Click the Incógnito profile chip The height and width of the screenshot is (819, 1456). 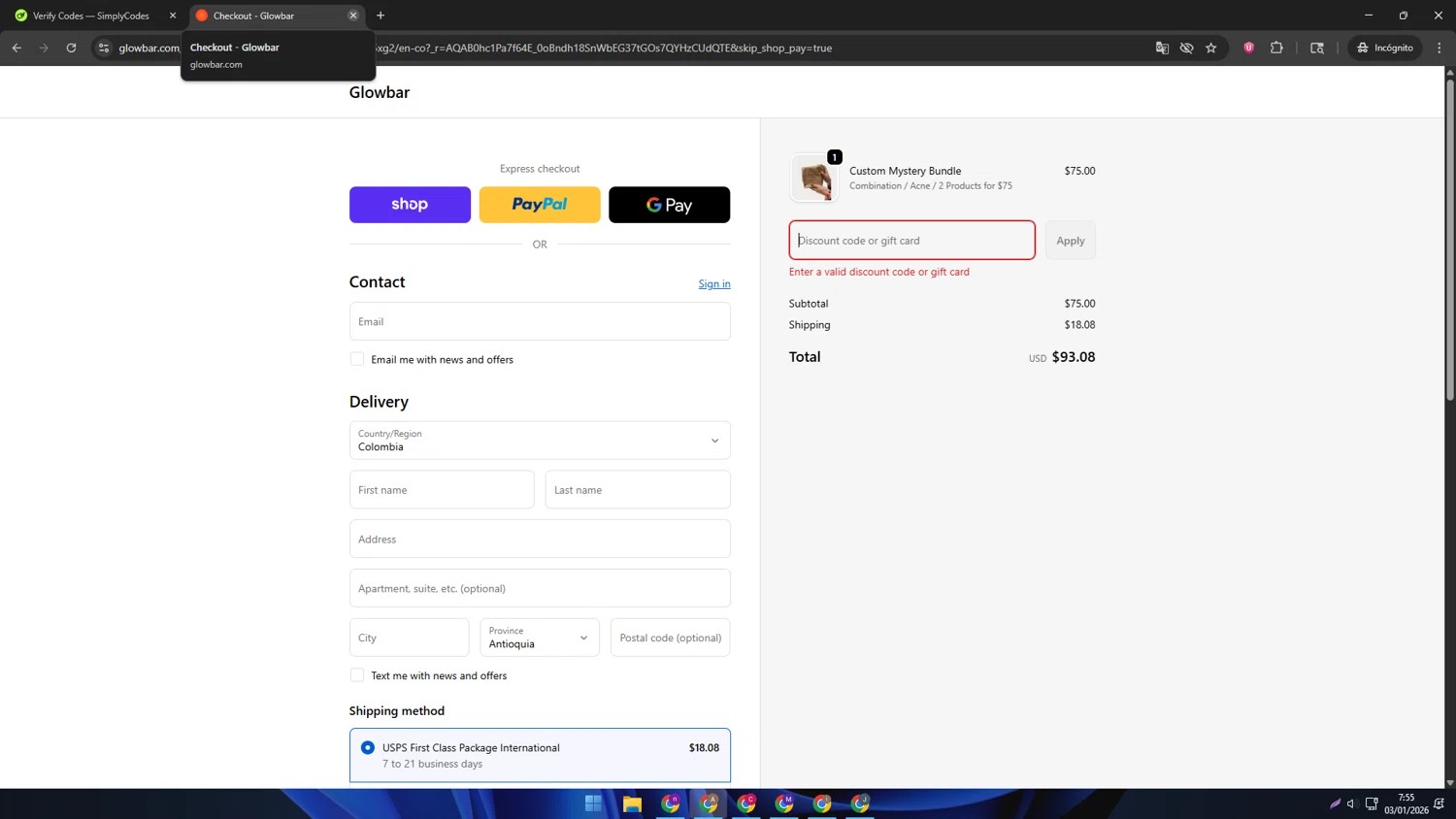[1386, 48]
